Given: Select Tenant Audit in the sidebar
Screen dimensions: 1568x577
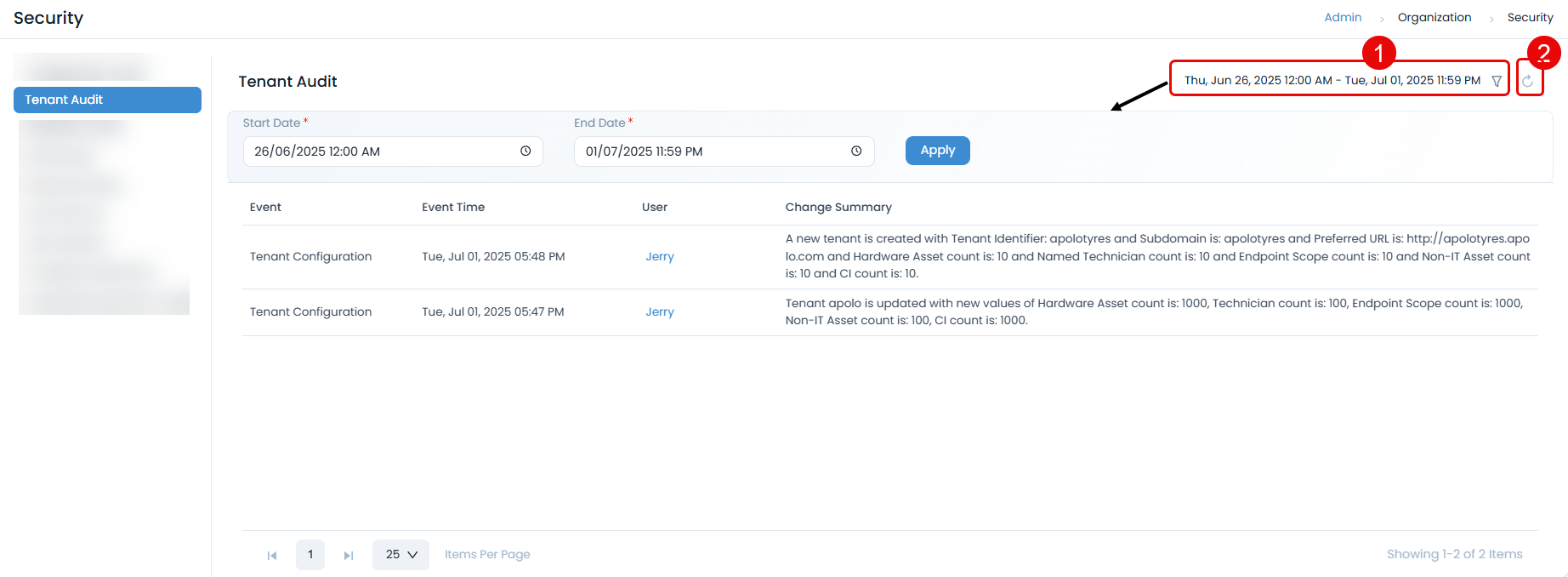Looking at the screenshot, I should (107, 100).
